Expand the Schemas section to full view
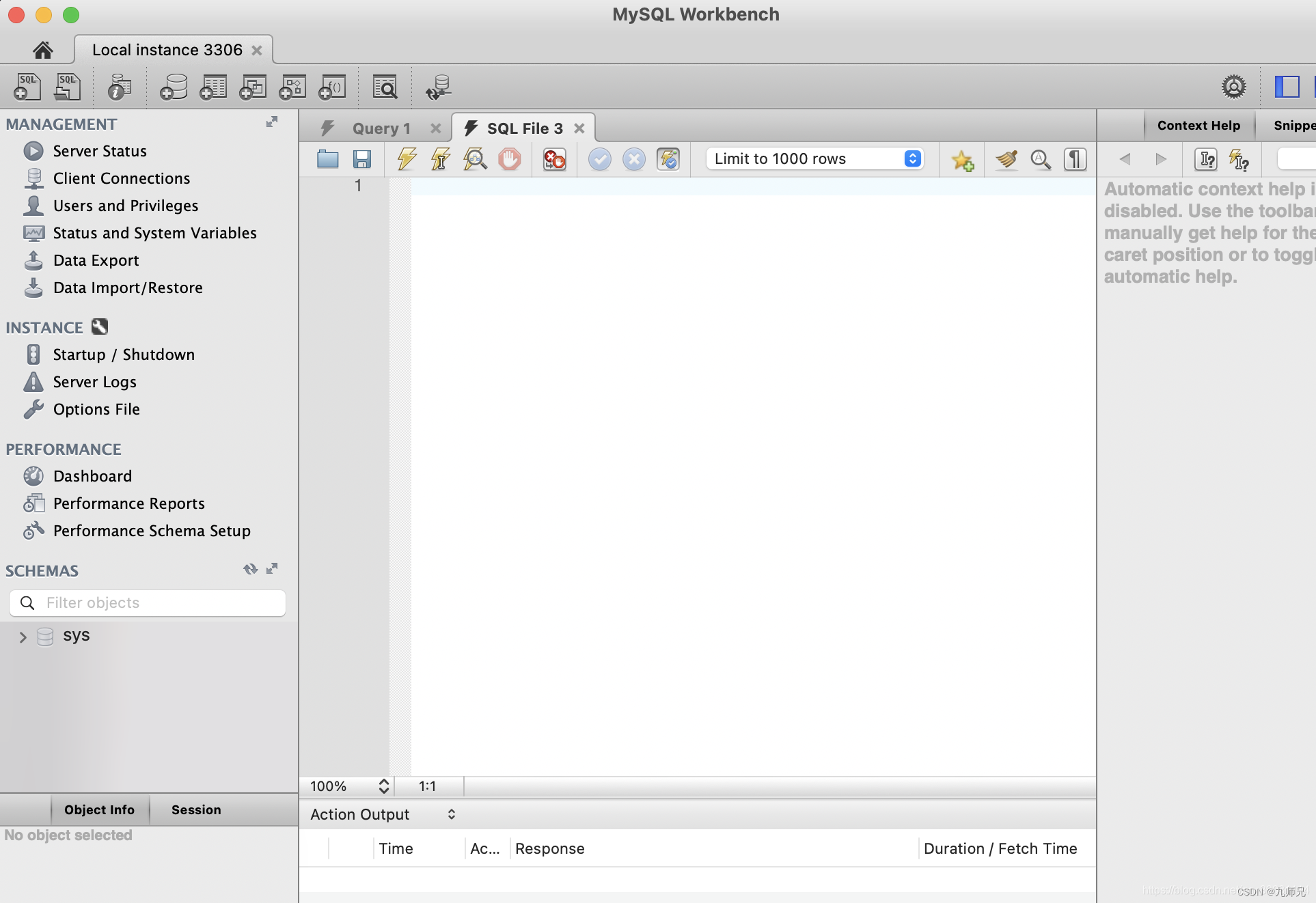Image resolution: width=1316 pixels, height=903 pixels. pyautogui.click(x=272, y=568)
